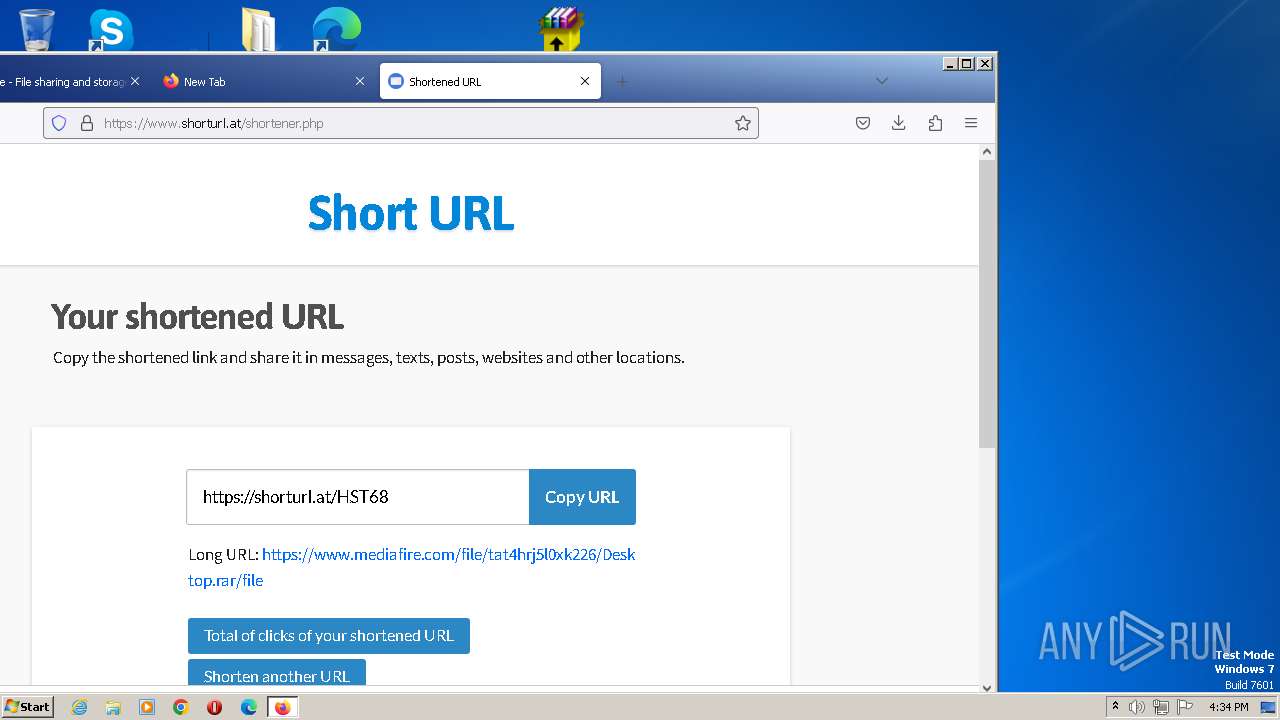Click Total of clicks of your shortened URL
Screen dimensions: 1280x720
coord(329,636)
